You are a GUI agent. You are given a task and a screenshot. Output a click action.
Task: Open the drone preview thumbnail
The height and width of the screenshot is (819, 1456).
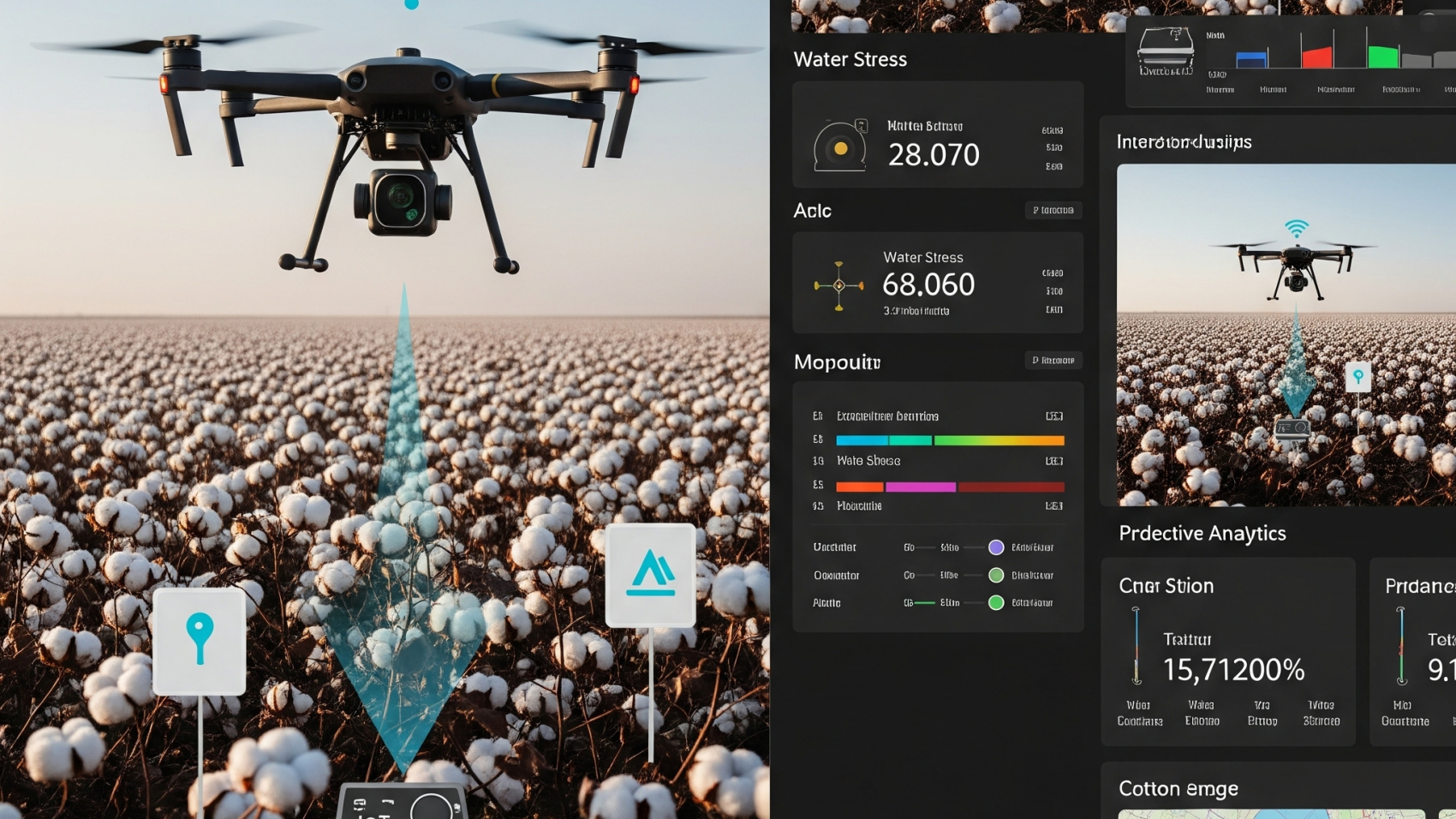pos(1286,335)
